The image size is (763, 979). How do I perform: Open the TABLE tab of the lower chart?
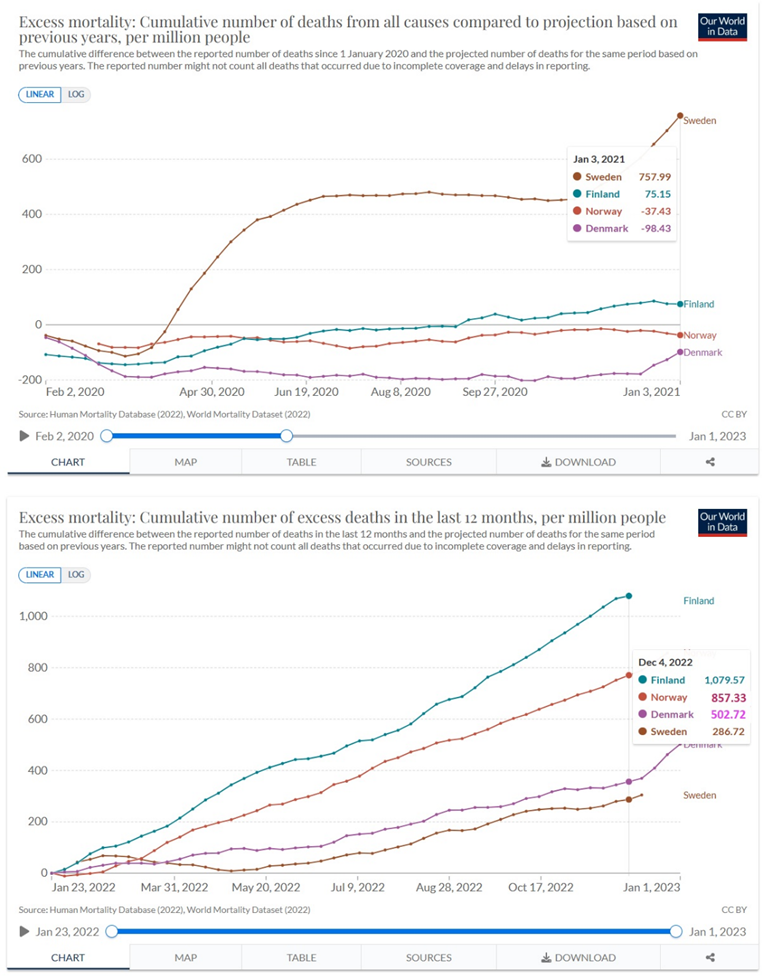point(302,958)
